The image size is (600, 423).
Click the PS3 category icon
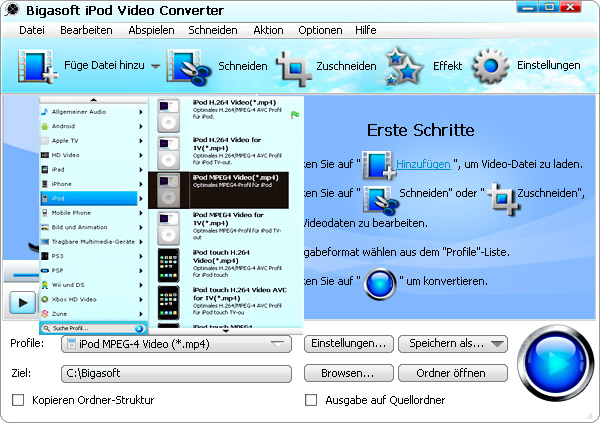[x=45, y=256]
